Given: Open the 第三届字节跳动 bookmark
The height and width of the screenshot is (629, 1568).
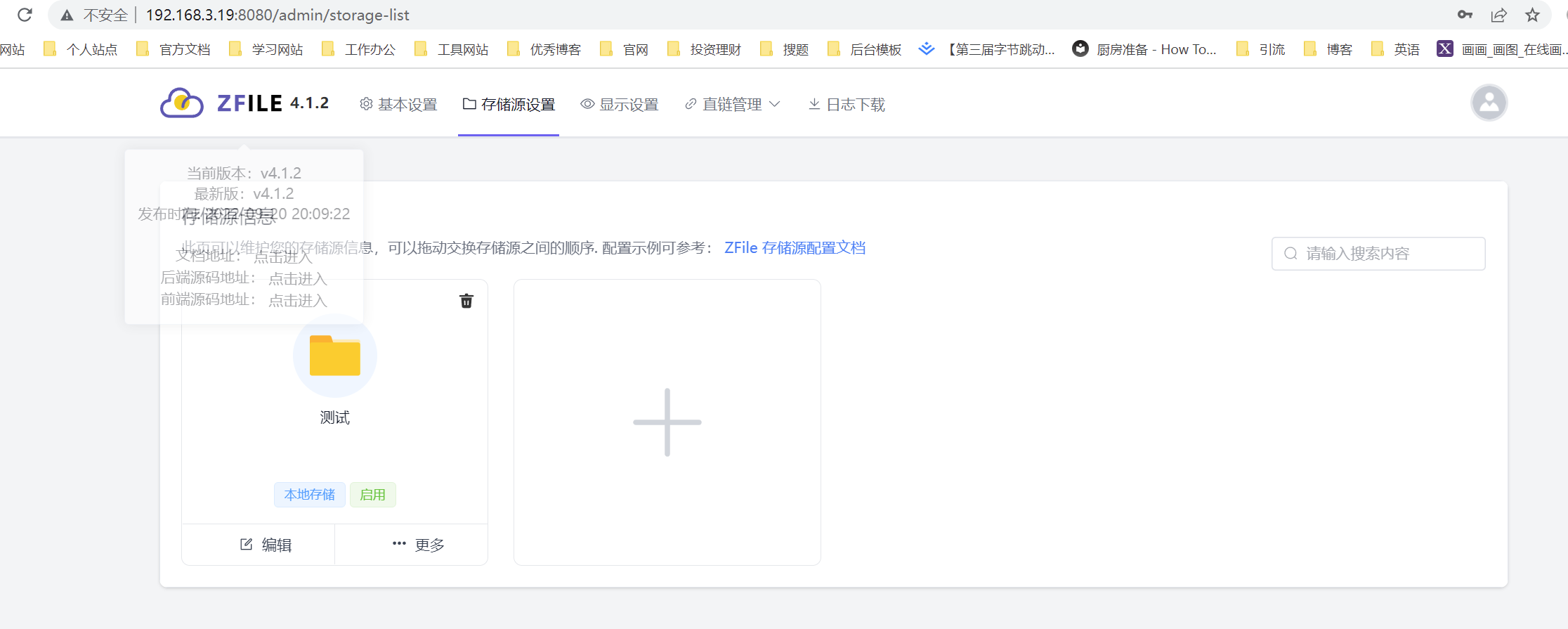Looking at the screenshot, I should click(988, 49).
